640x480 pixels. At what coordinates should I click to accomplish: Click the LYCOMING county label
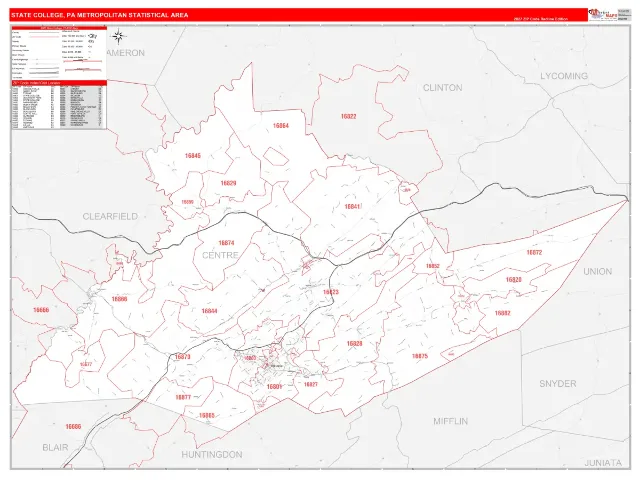coord(564,76)
